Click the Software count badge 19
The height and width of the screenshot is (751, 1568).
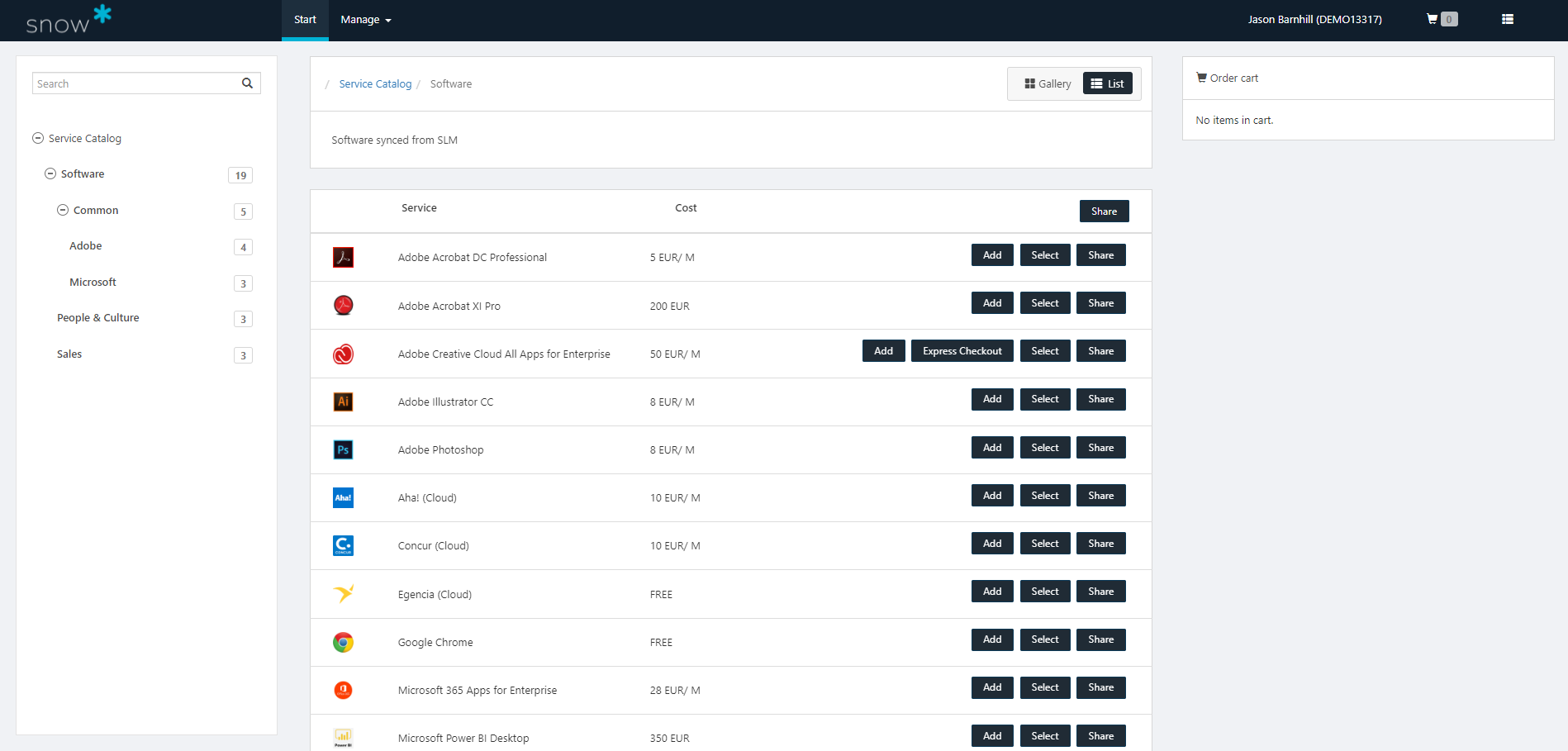coord(240,175)
